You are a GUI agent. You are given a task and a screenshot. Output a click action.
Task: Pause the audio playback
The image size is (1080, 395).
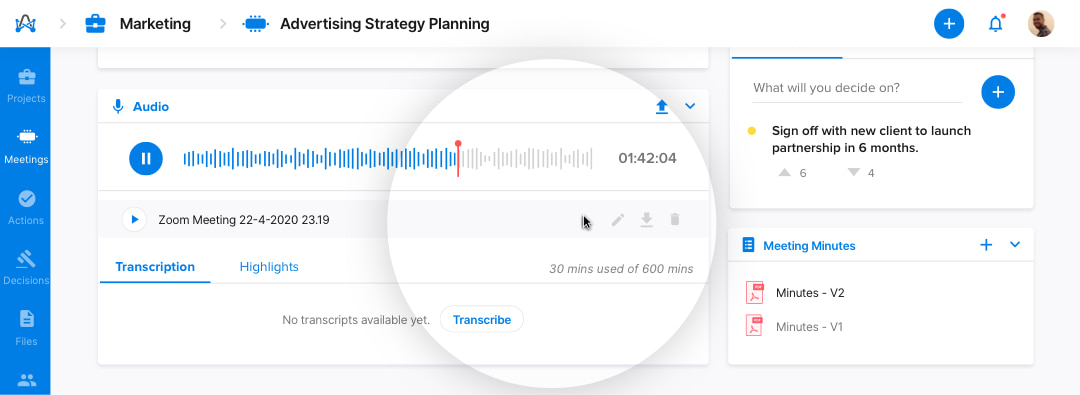pyautogui.click(x=146, y=159)
